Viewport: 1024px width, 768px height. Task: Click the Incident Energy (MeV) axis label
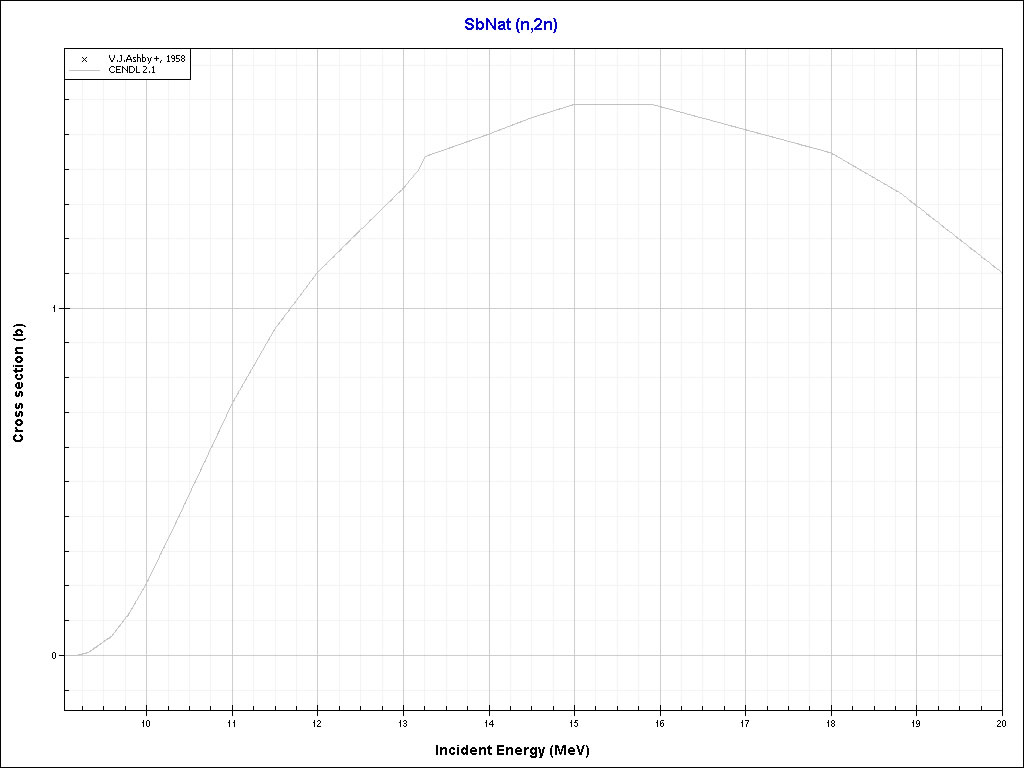coord(519,750)
